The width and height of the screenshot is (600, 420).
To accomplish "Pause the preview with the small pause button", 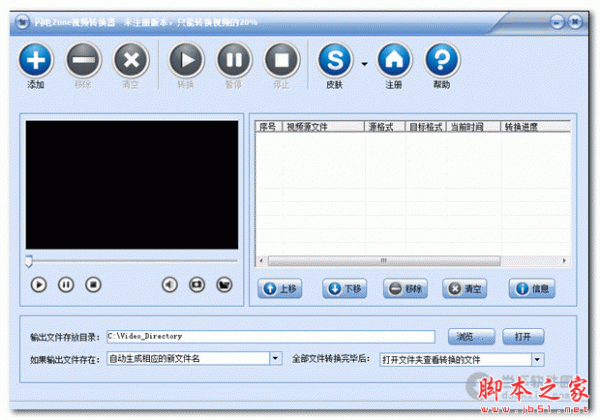I will click(66, 285).
